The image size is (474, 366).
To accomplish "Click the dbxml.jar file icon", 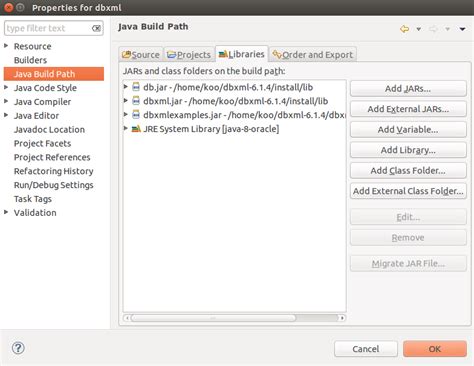I will [x=136, y=101].
